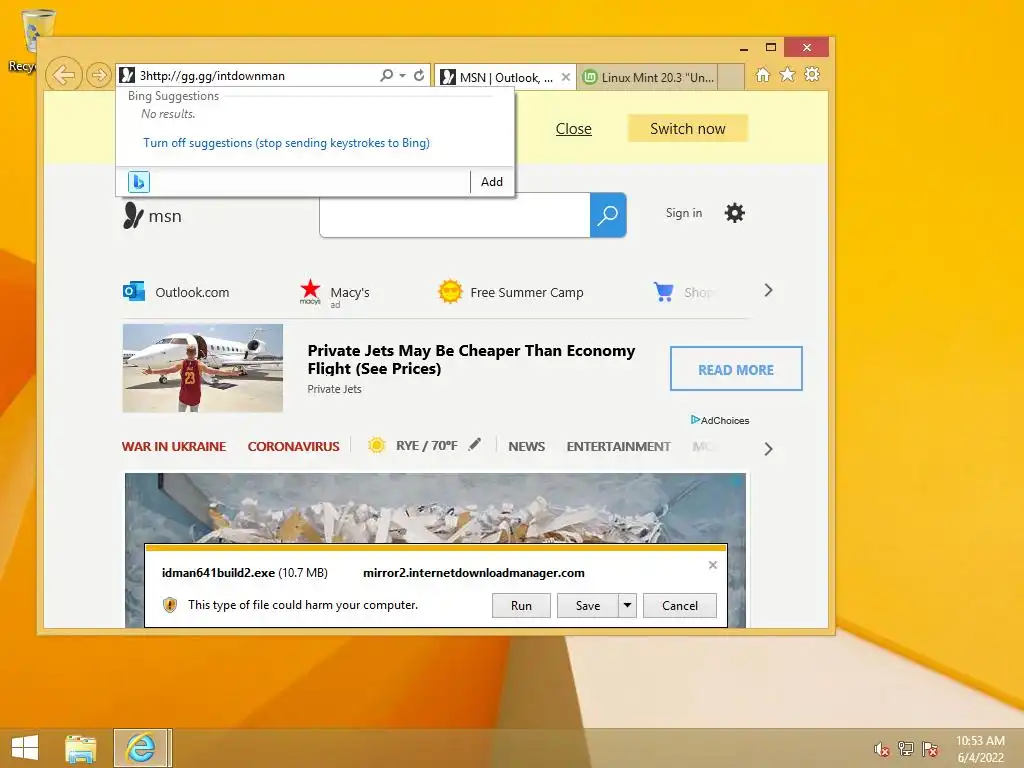Click the muted volume tray icon
This screenshot has height=768, width=1024.
coord(882,749)
